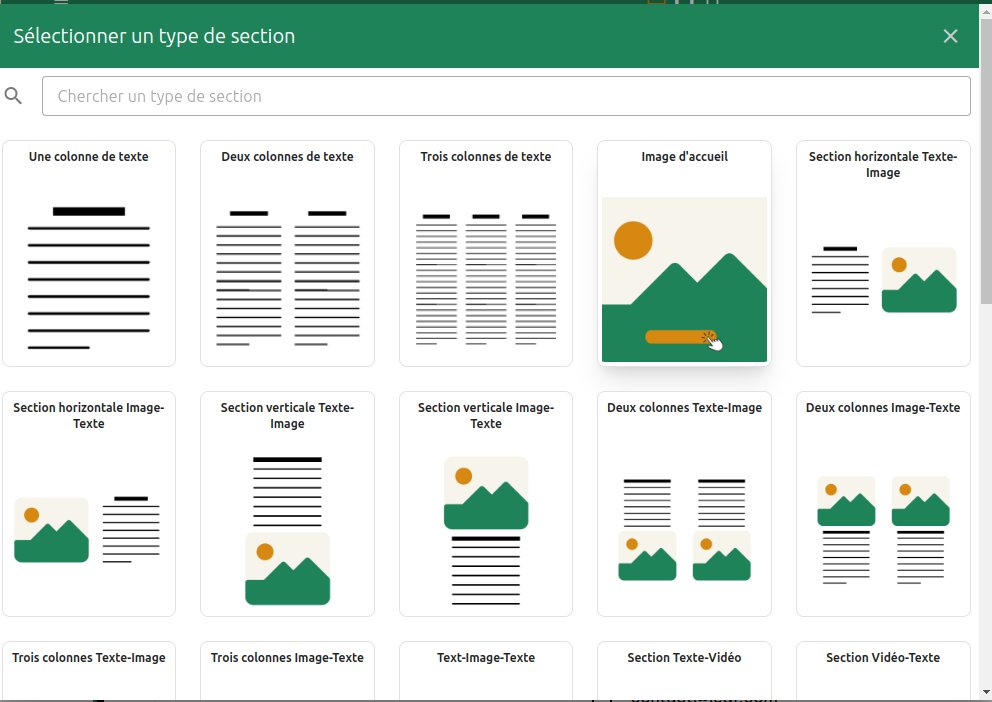Pick "Trois colonnes Image-Texte"
This screenshot has height=702, width=992.
point(287,668)
